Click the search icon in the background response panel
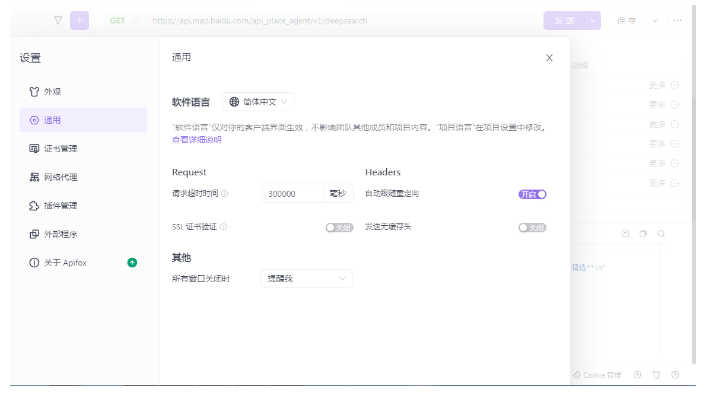 [661, 234]
